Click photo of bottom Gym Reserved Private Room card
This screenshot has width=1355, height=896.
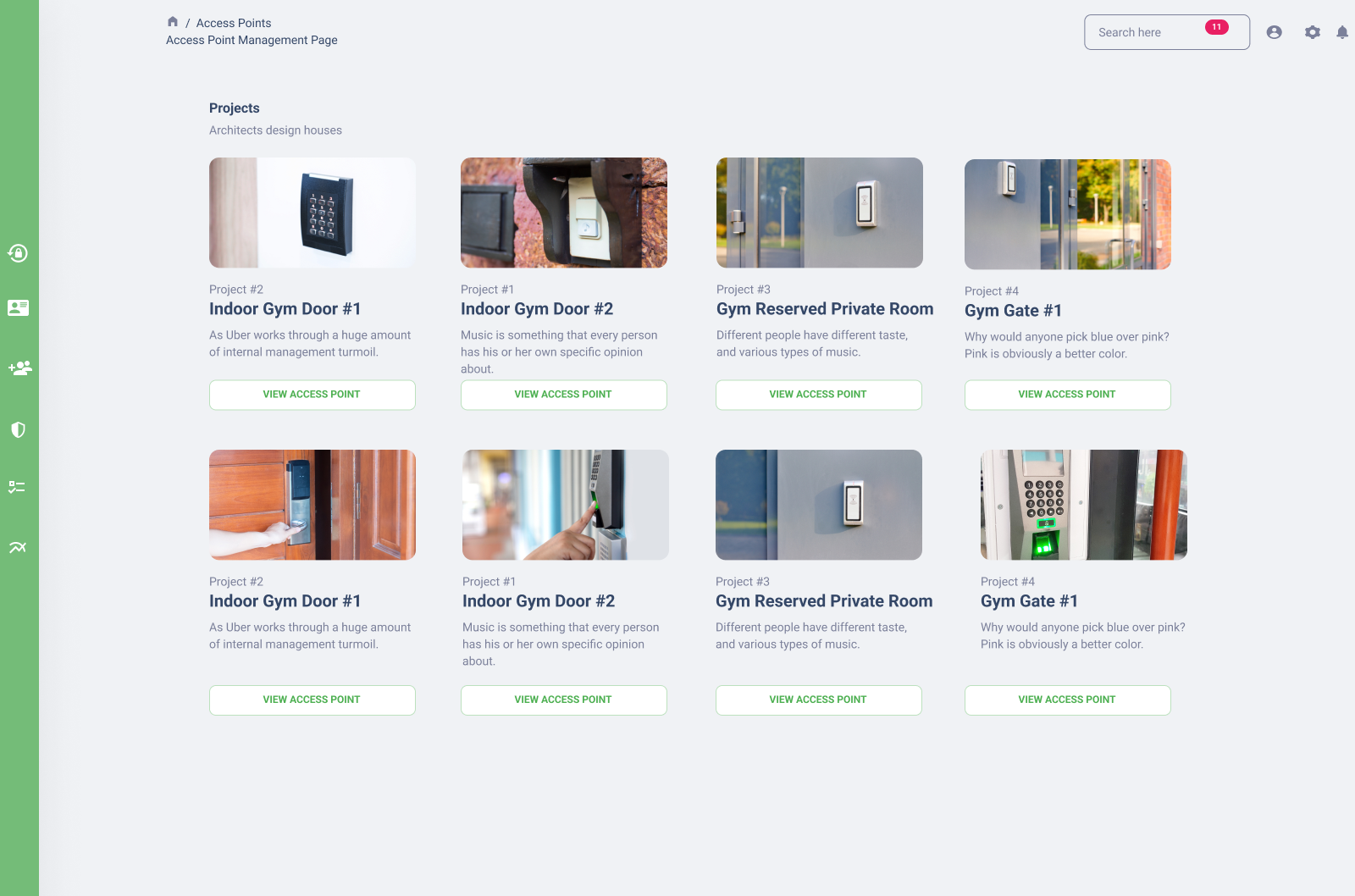point(819,505)
